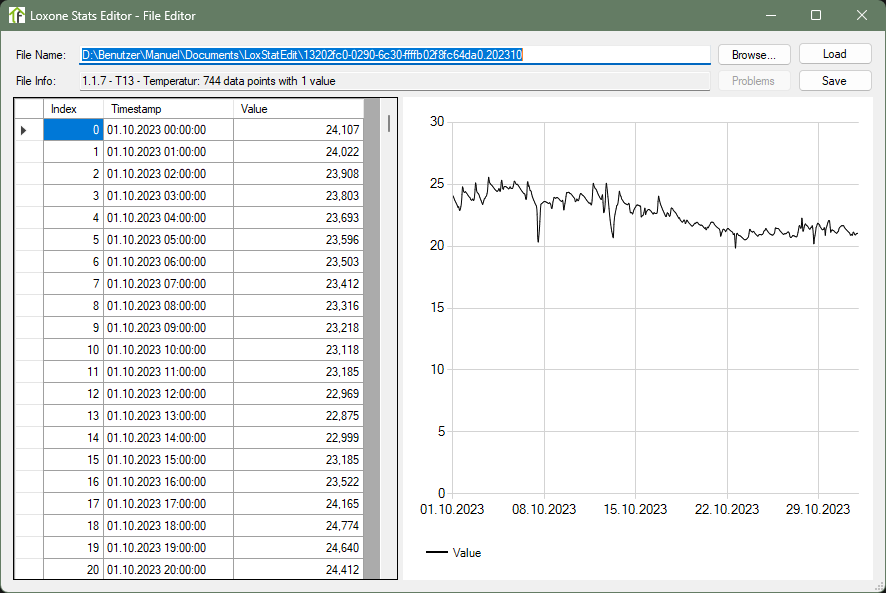The height and width of the screenshot is (593, 886).
Task: Click the Save button
Action: click(x=835, y=81)
